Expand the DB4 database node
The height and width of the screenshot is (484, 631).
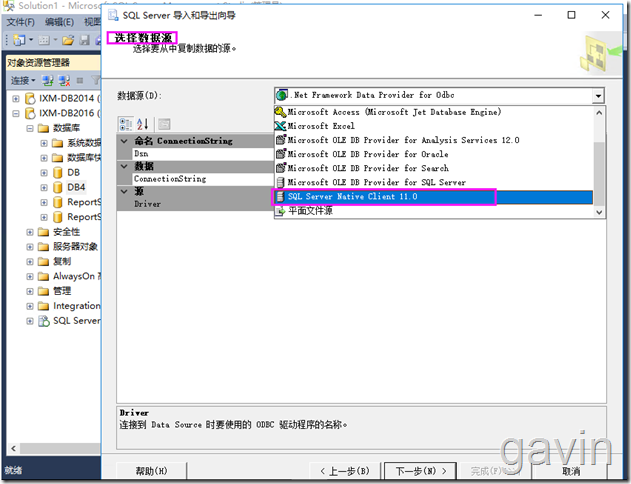tap(44, 187)
